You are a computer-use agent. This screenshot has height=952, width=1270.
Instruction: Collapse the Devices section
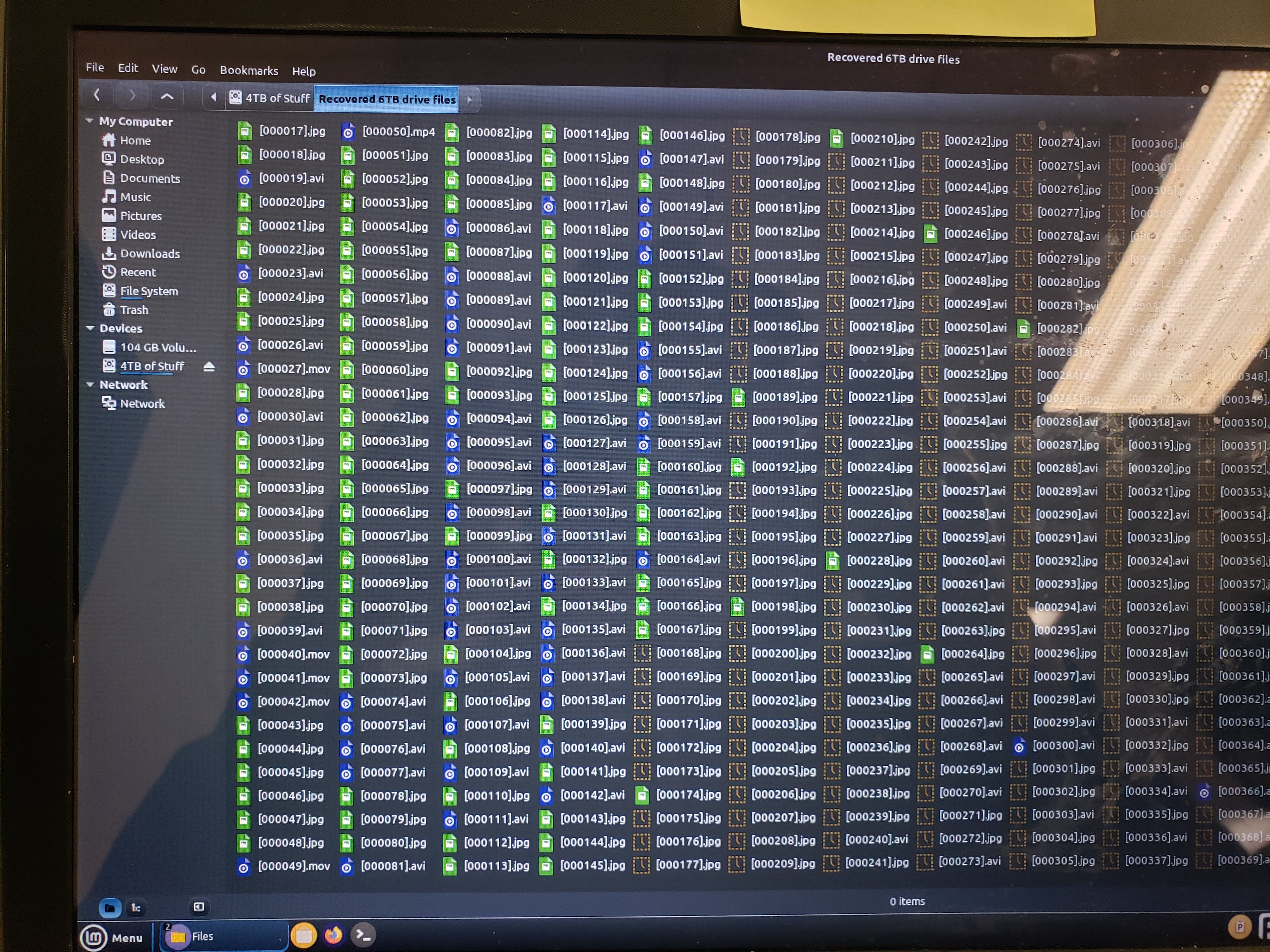coord(90,328)
